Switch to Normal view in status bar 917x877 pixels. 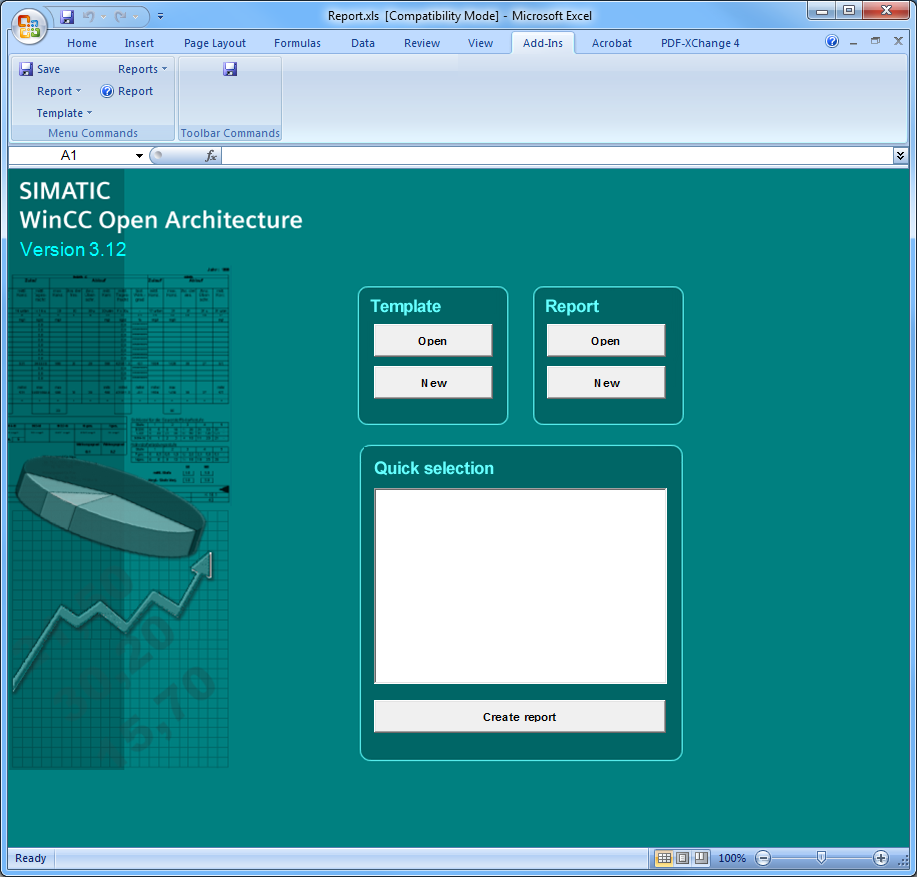coord(664,858)
